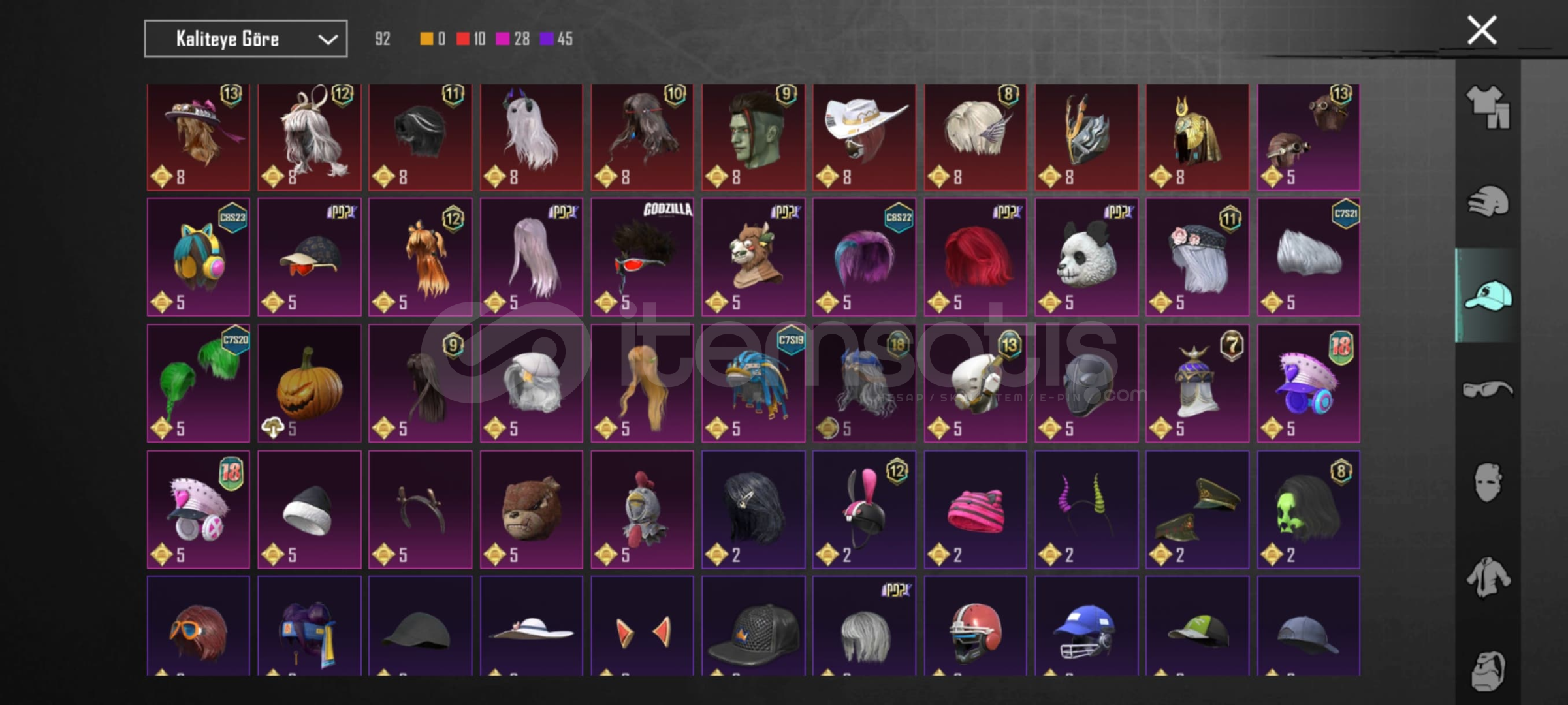Filter by the pink rarity count 28
The width and height of the screenshot is (1568, 705).
pyautogui.click(x=513, y=39)
